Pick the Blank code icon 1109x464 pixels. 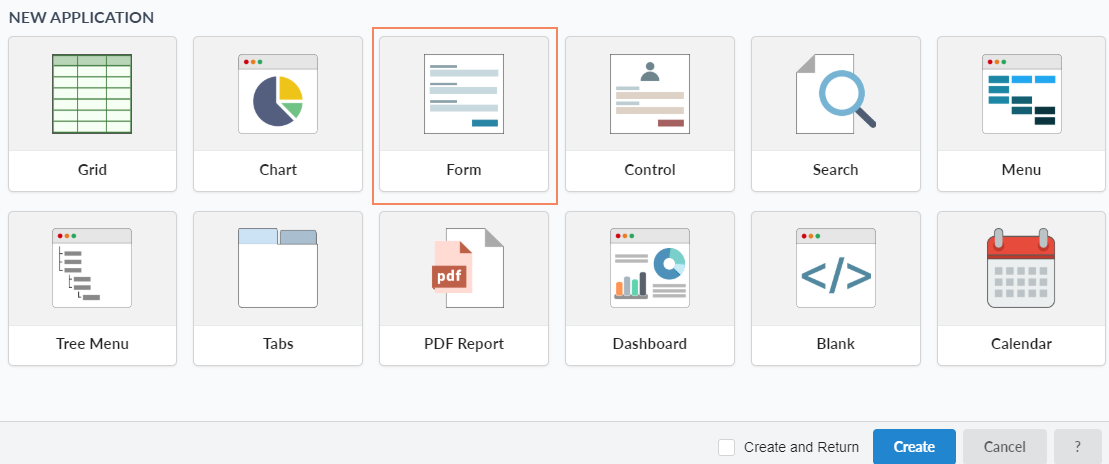pyautogui.click(x=836, y=268)
